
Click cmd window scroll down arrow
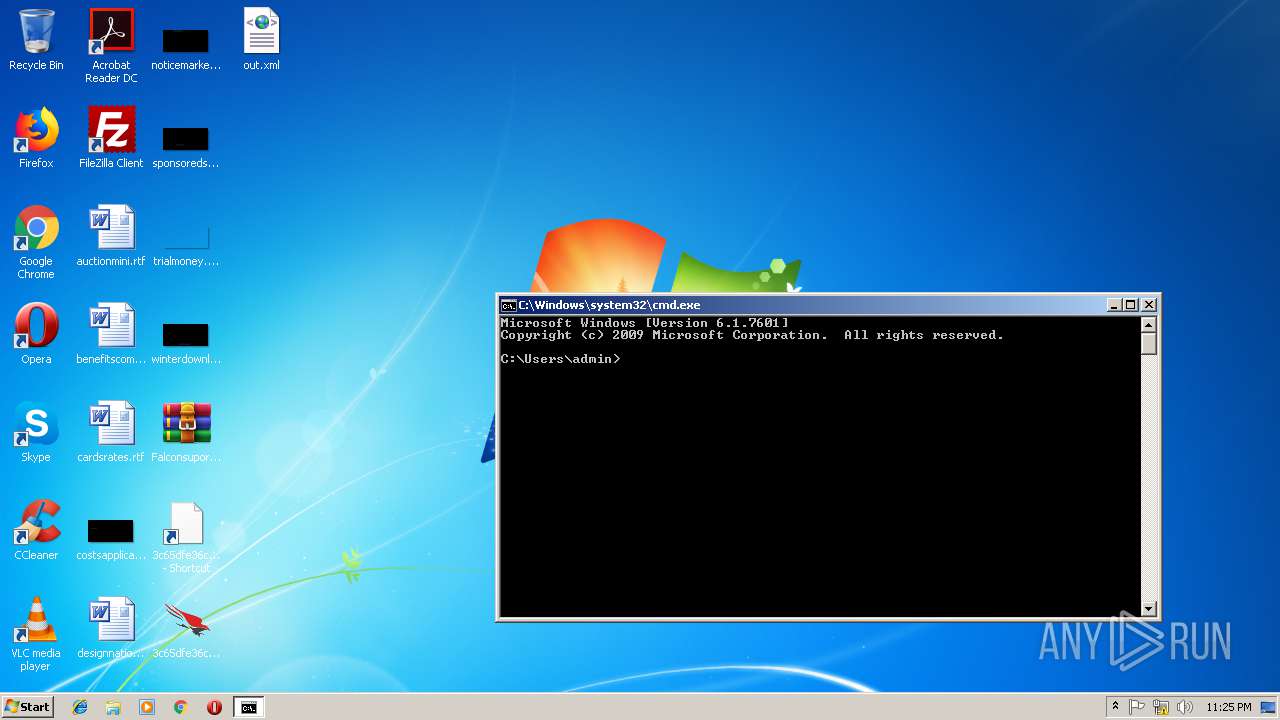[1149, 608]
